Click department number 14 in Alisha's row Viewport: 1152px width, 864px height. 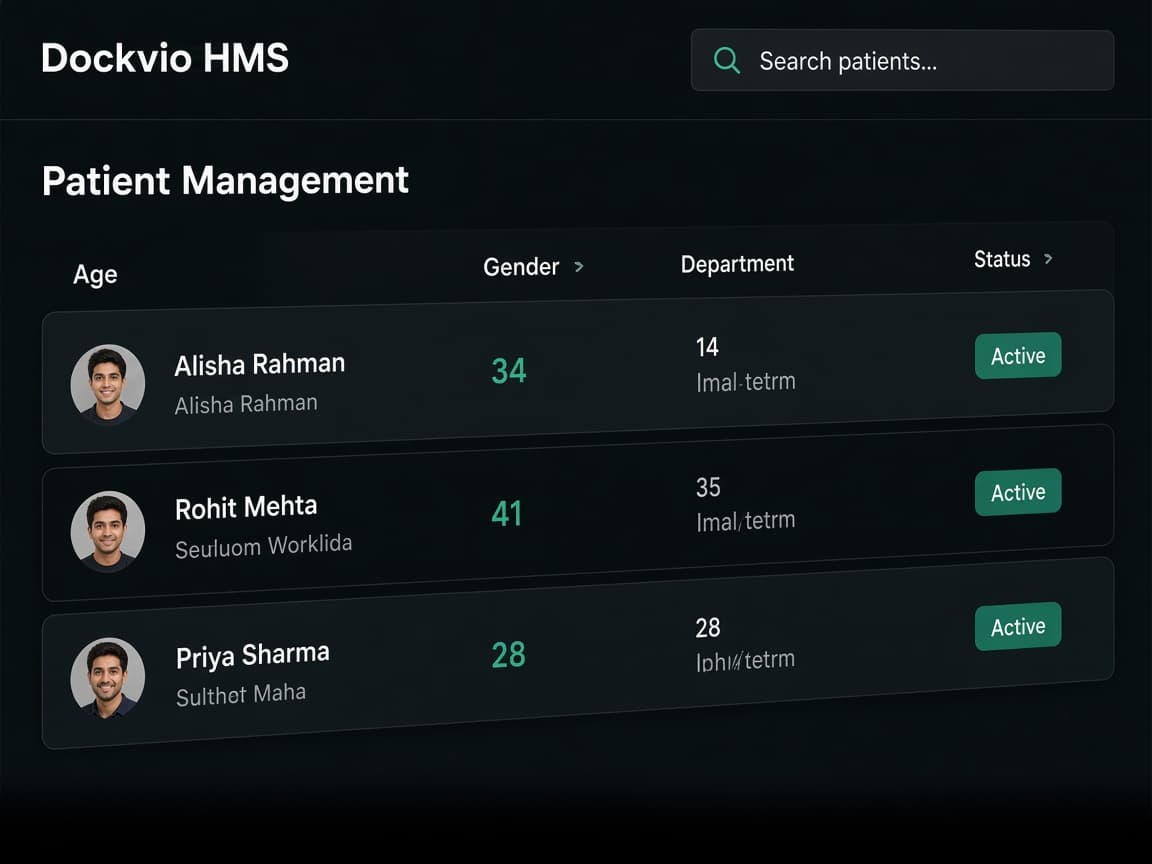pyautogui.click(x=707, y=347)
